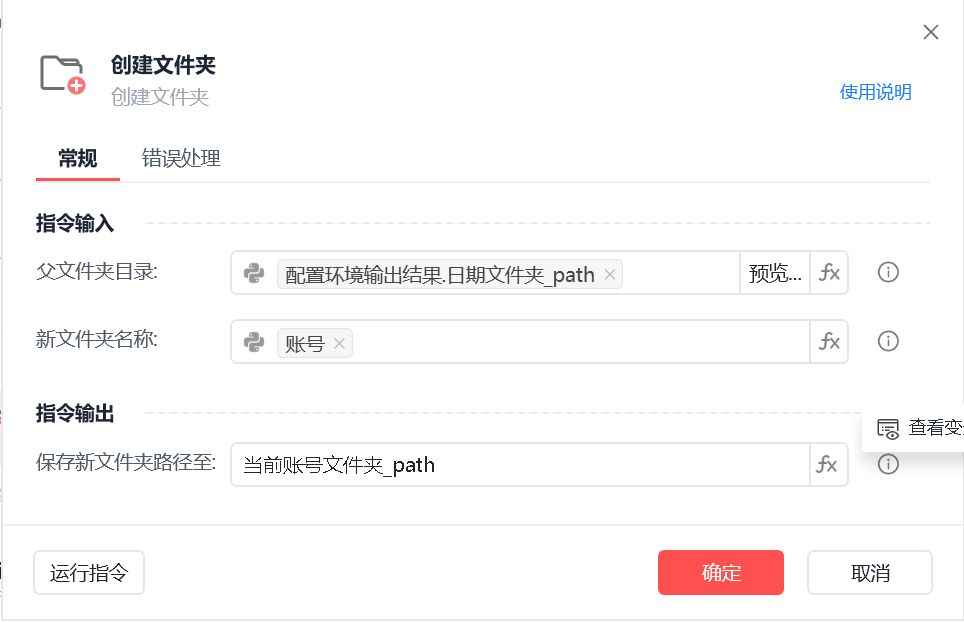The image size is (964, 622).
Task: Click fx icon for save path output
Action: point(829,465)
